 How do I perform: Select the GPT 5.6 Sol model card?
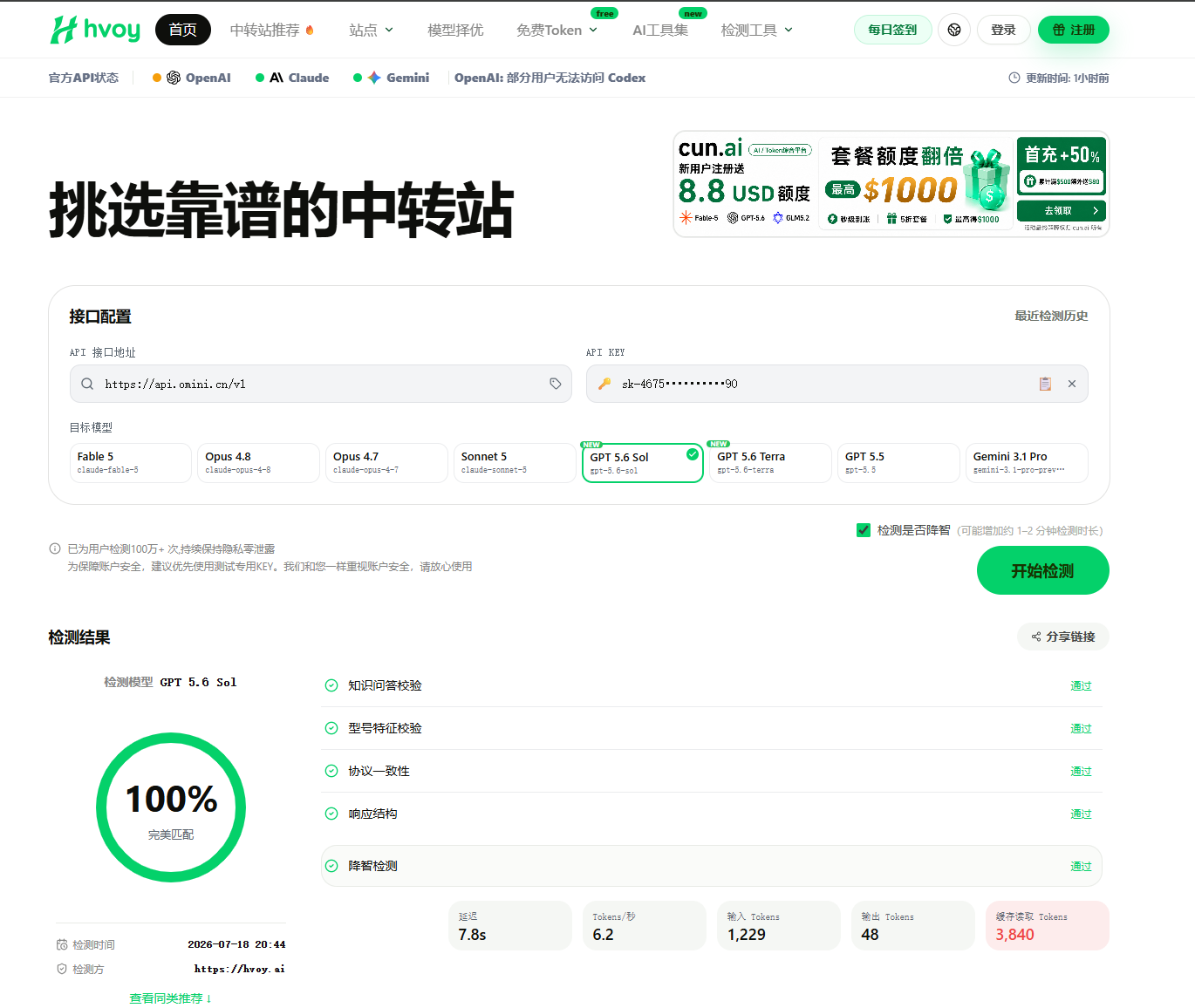[643, 463]
